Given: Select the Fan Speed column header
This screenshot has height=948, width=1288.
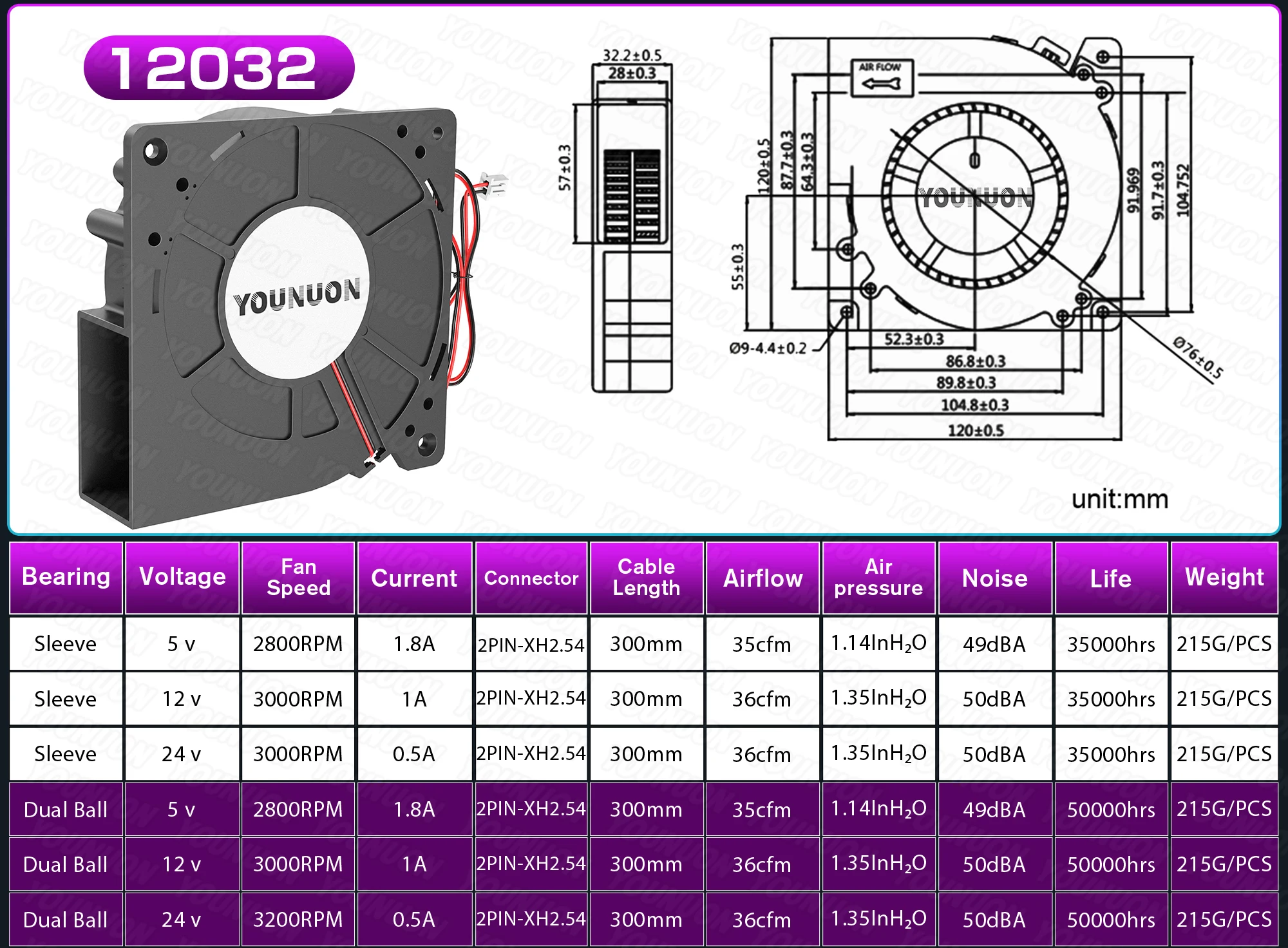Looking at the screenshot, I should [x=298, y=577].
